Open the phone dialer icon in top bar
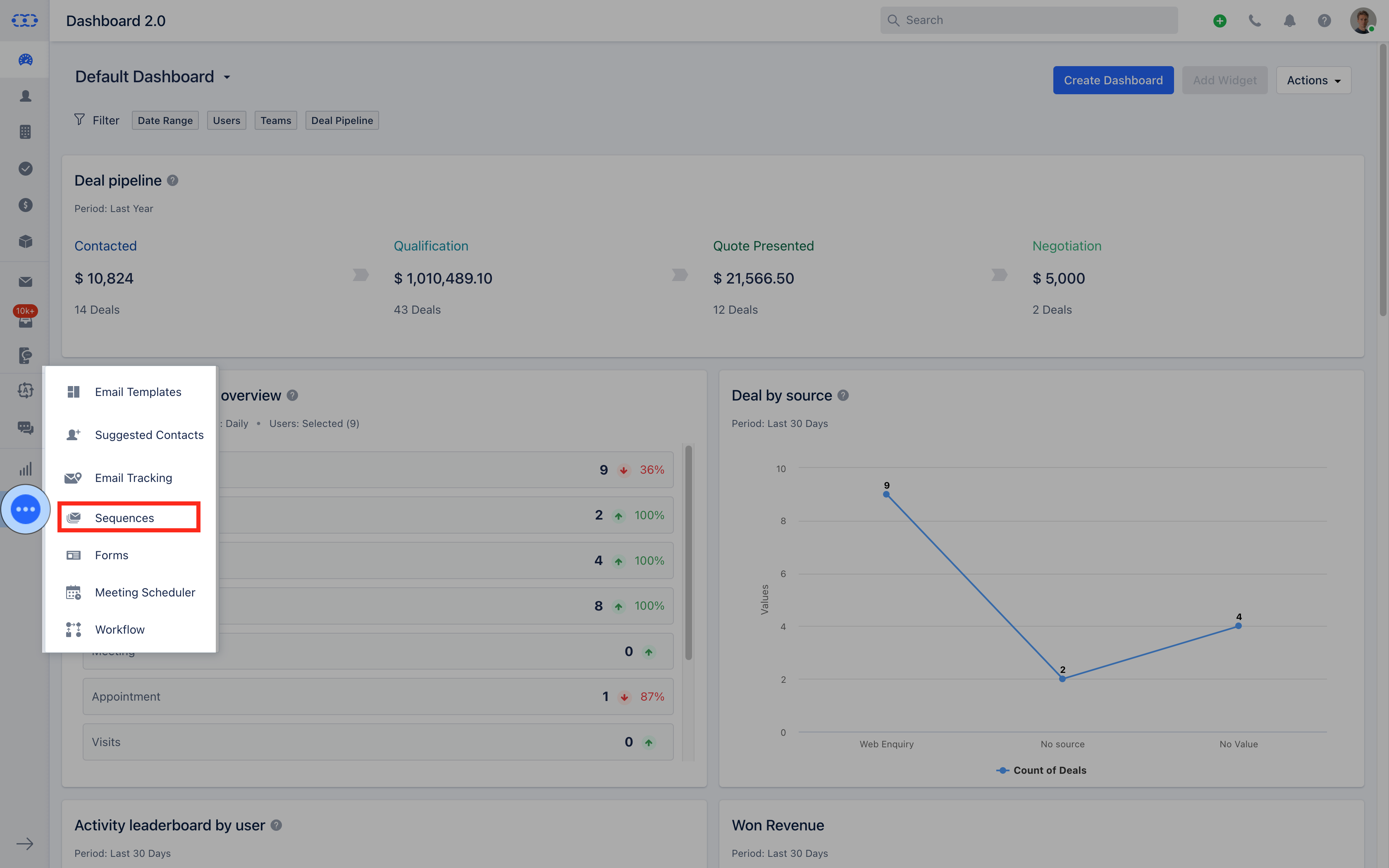1389x868 pixels. tap(1255, 20)
